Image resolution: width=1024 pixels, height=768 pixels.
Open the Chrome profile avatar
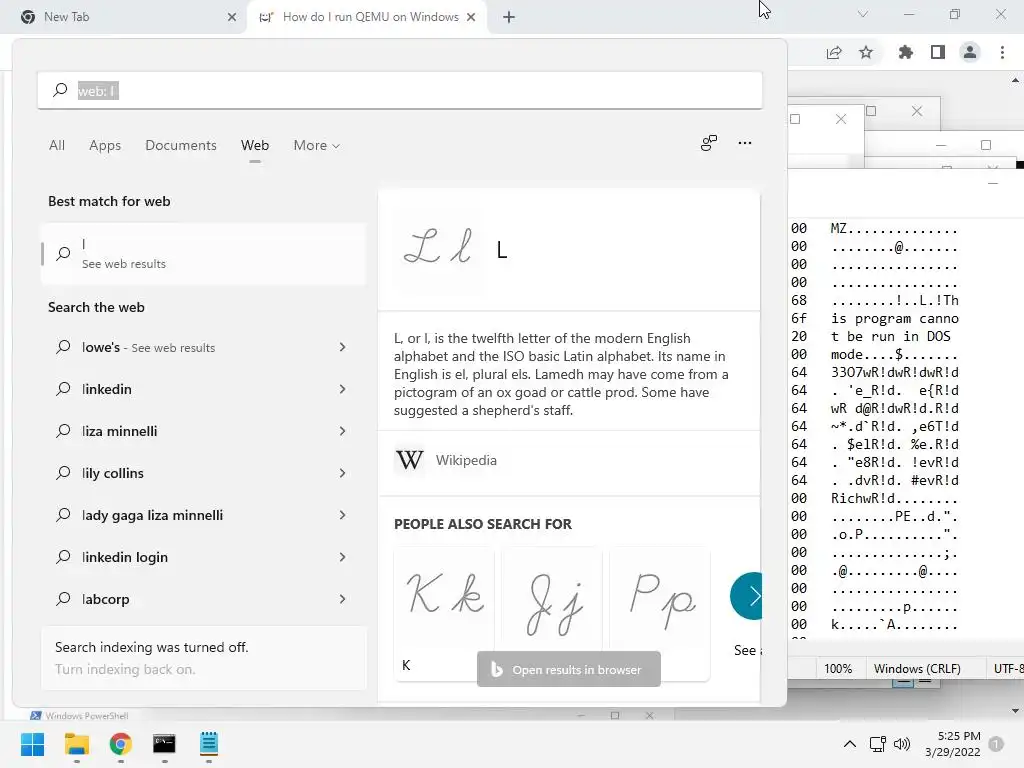[x=970, y=52]
